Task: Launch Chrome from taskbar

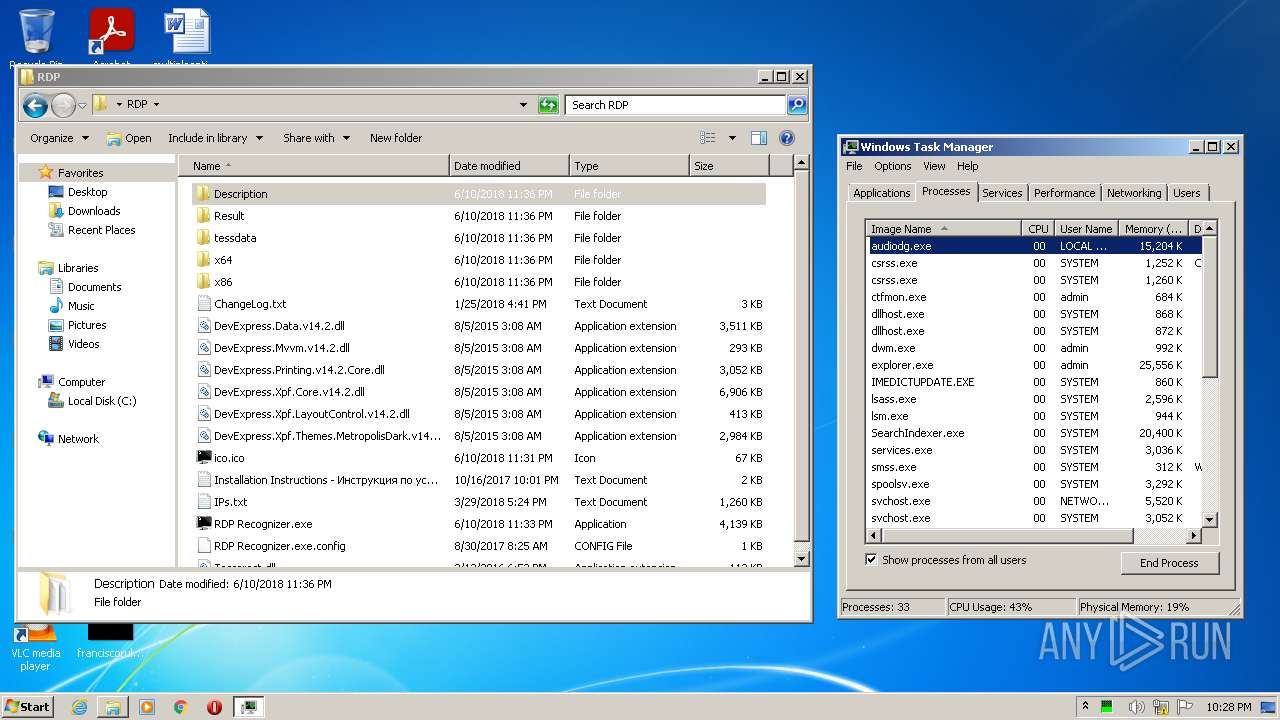Action: [180, 707]
